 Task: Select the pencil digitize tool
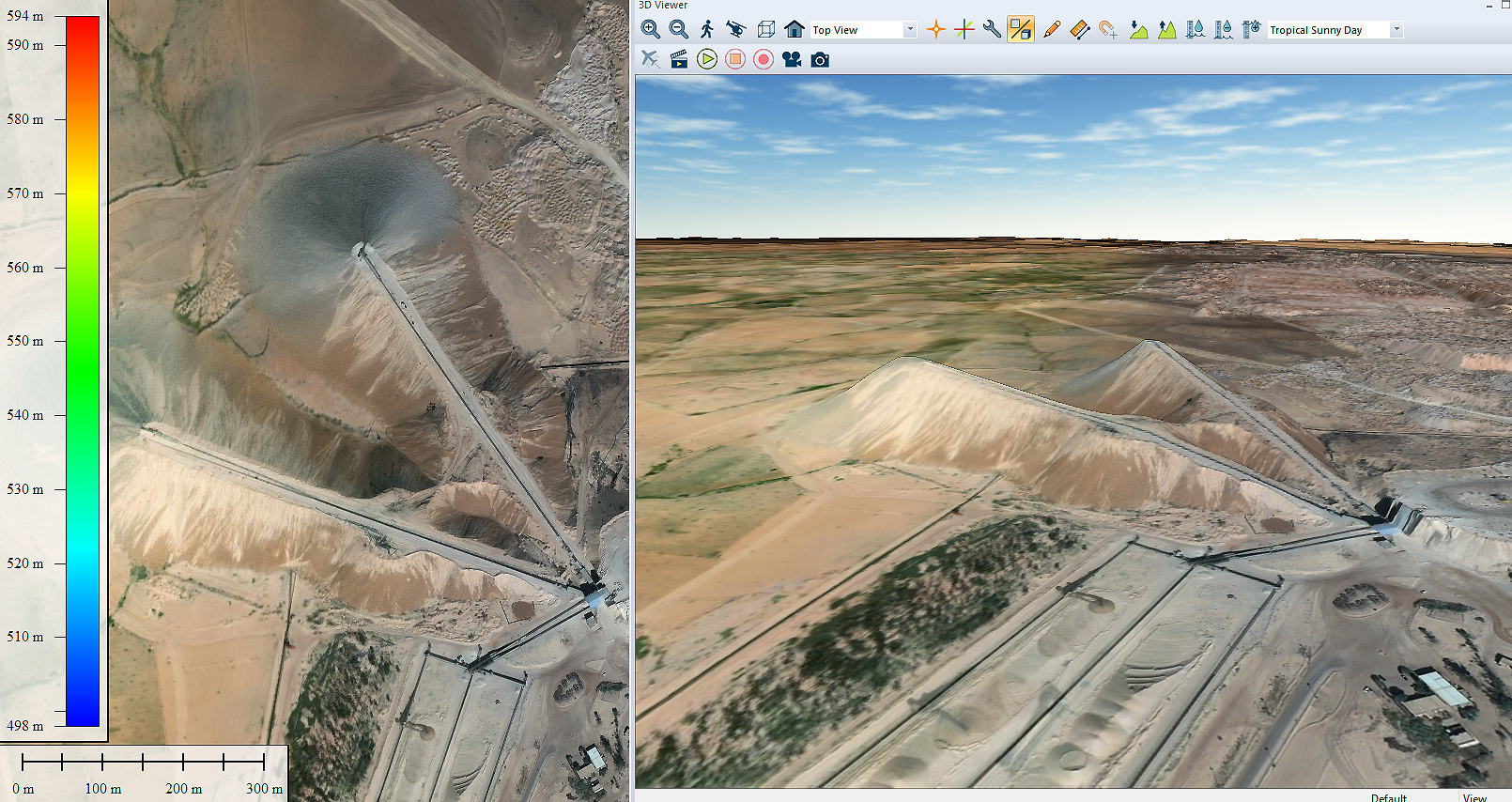coord(1052,30)
